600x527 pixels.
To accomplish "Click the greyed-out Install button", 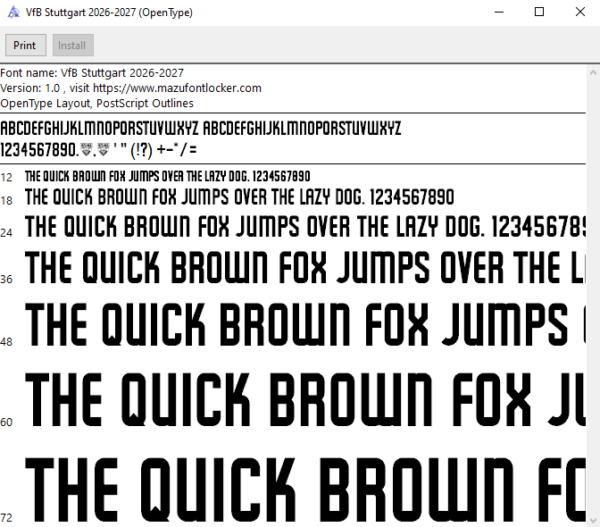I will click(x=73, y=45).
